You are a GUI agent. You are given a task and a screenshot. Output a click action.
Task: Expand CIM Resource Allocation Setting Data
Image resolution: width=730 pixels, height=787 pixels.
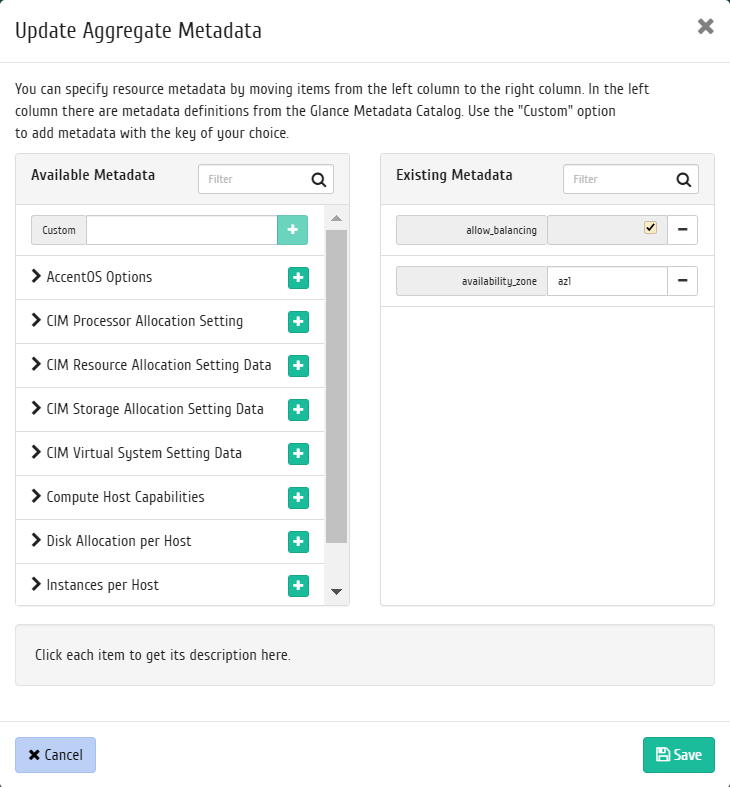point(36,364)
